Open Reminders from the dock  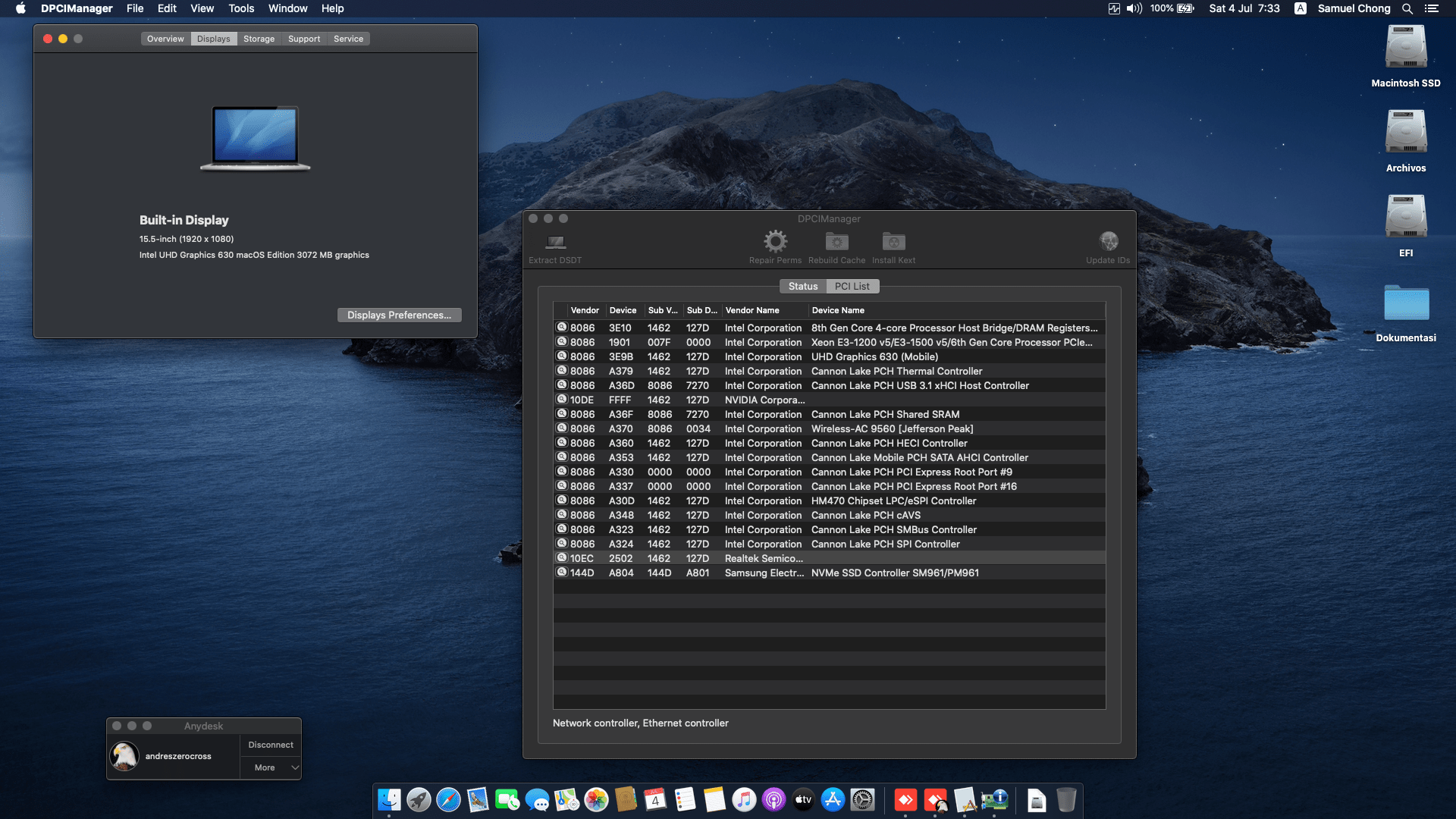coord(685,799)
